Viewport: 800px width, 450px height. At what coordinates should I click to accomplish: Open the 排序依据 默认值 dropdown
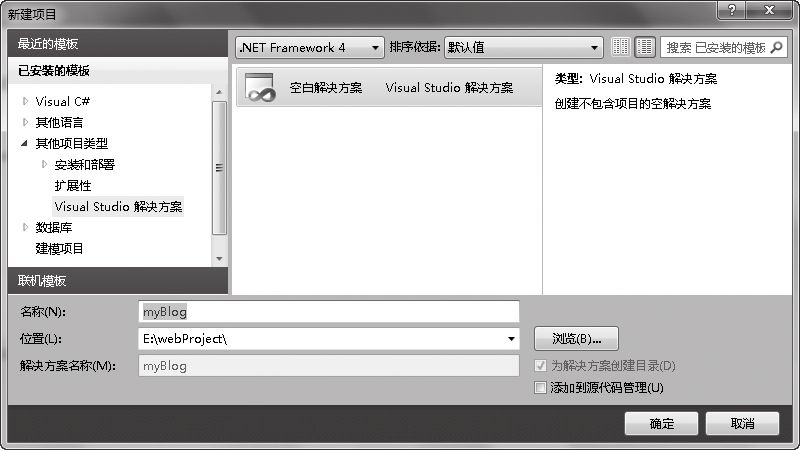click(523, 47)
